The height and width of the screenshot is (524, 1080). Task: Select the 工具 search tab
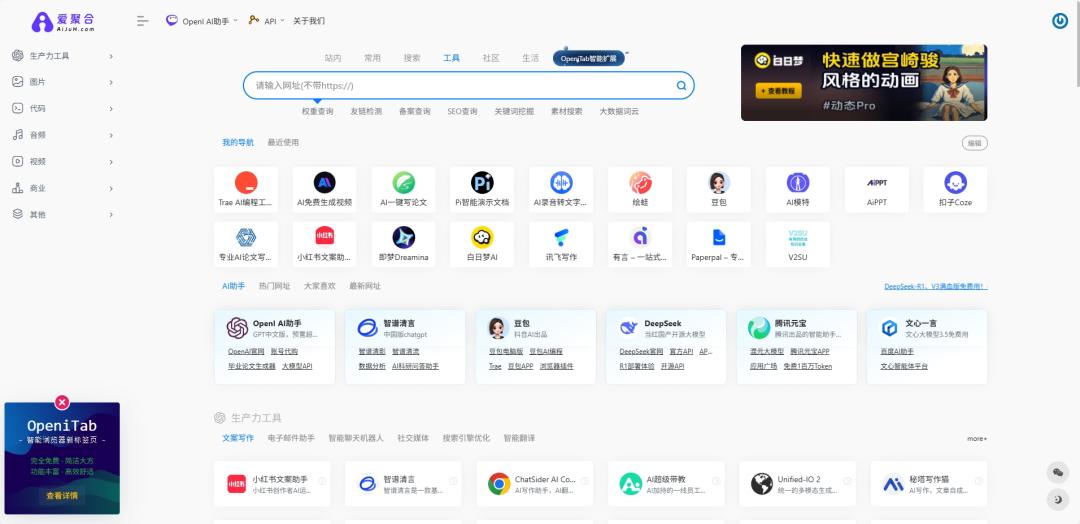(451, 59)
